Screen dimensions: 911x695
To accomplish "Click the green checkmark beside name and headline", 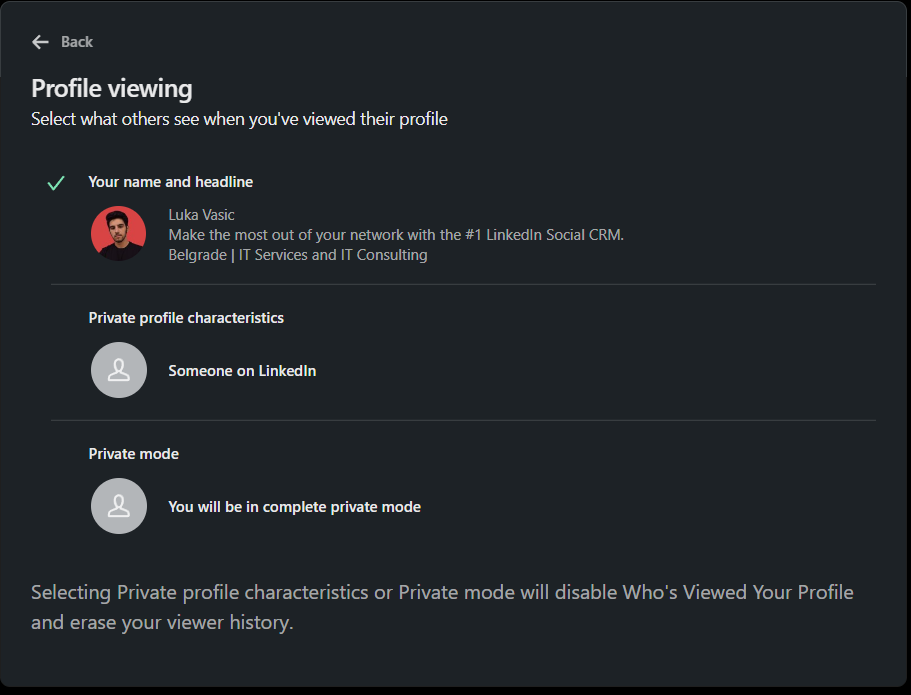I will pos(56,183).
